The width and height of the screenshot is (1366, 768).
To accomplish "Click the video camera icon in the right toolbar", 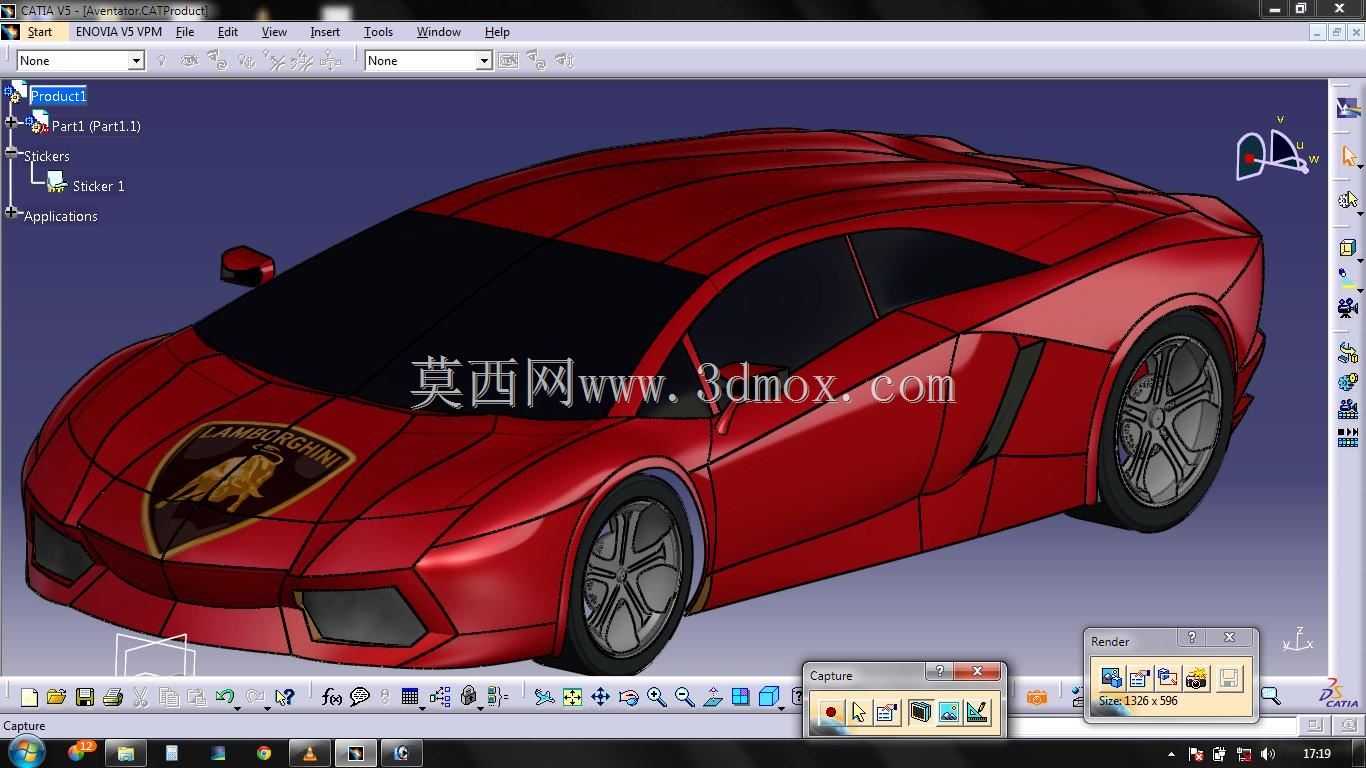I will (x=1348, y=308).
